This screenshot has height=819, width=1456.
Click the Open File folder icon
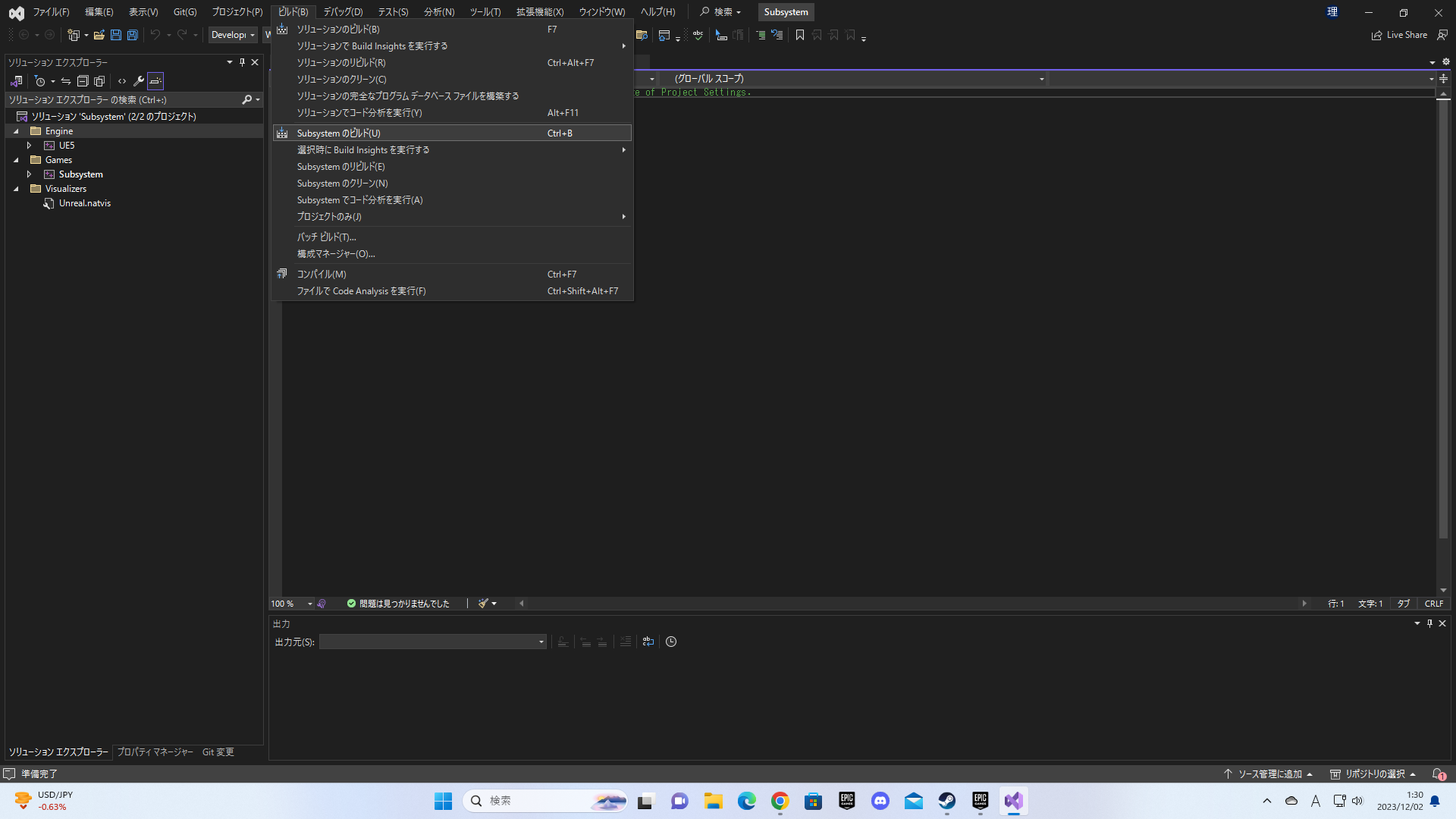(99, 35)
